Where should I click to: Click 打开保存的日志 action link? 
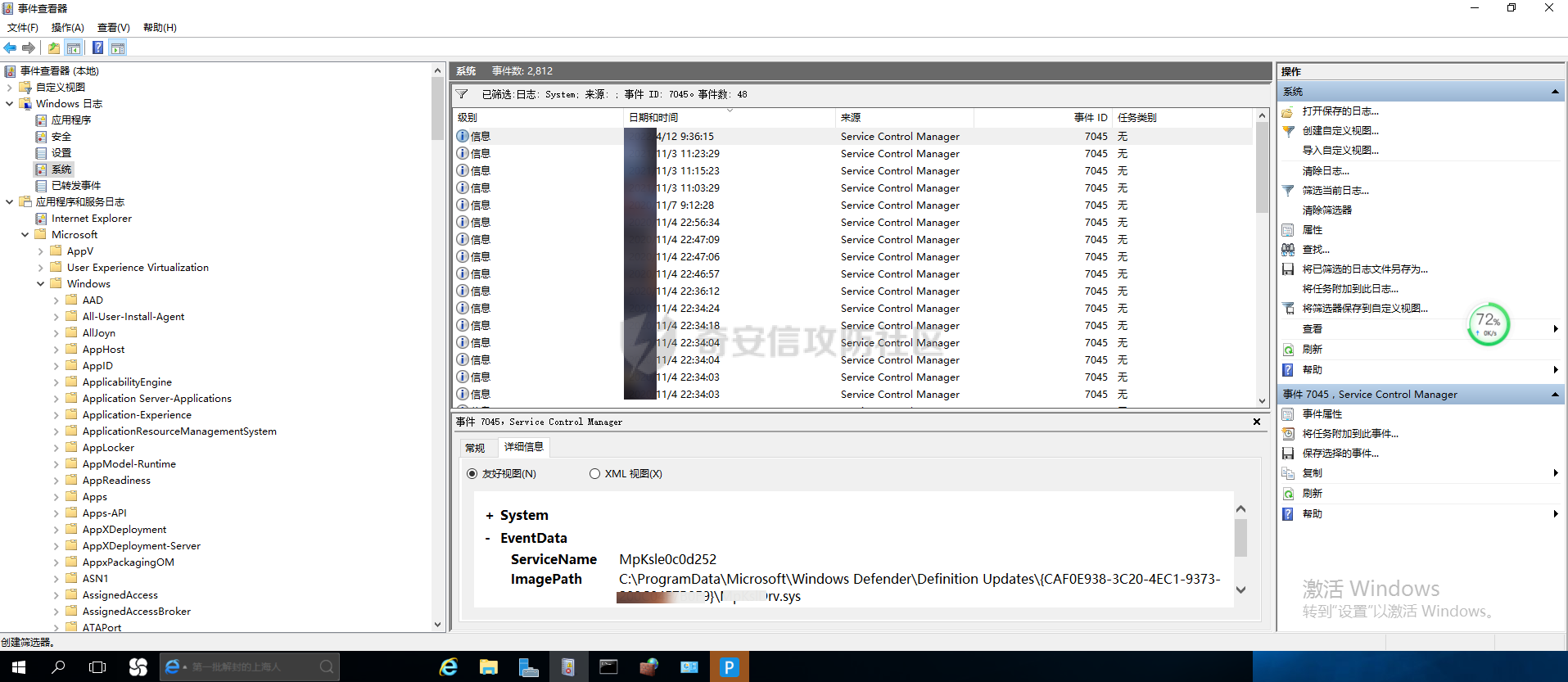pos(1340,111)
